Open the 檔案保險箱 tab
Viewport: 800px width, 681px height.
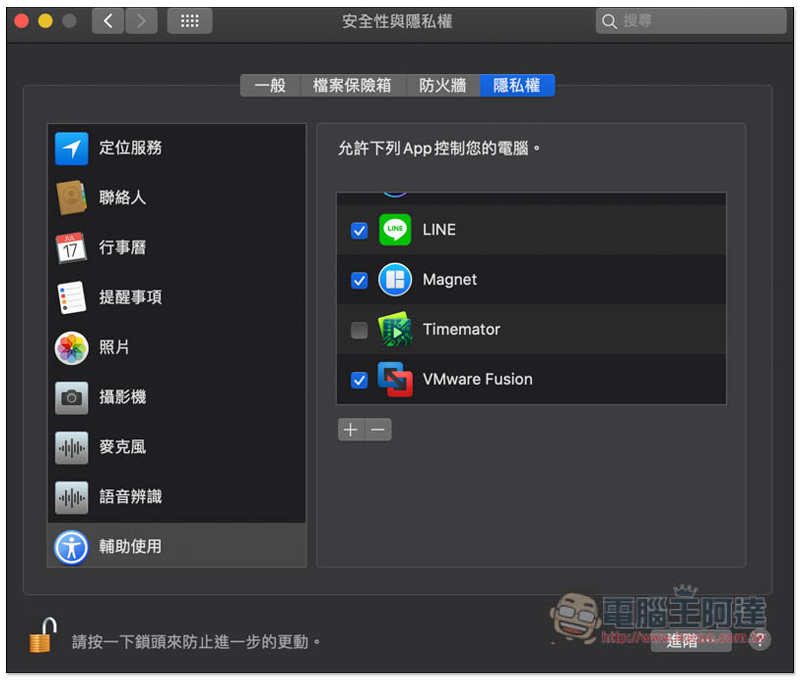(352, 85)
